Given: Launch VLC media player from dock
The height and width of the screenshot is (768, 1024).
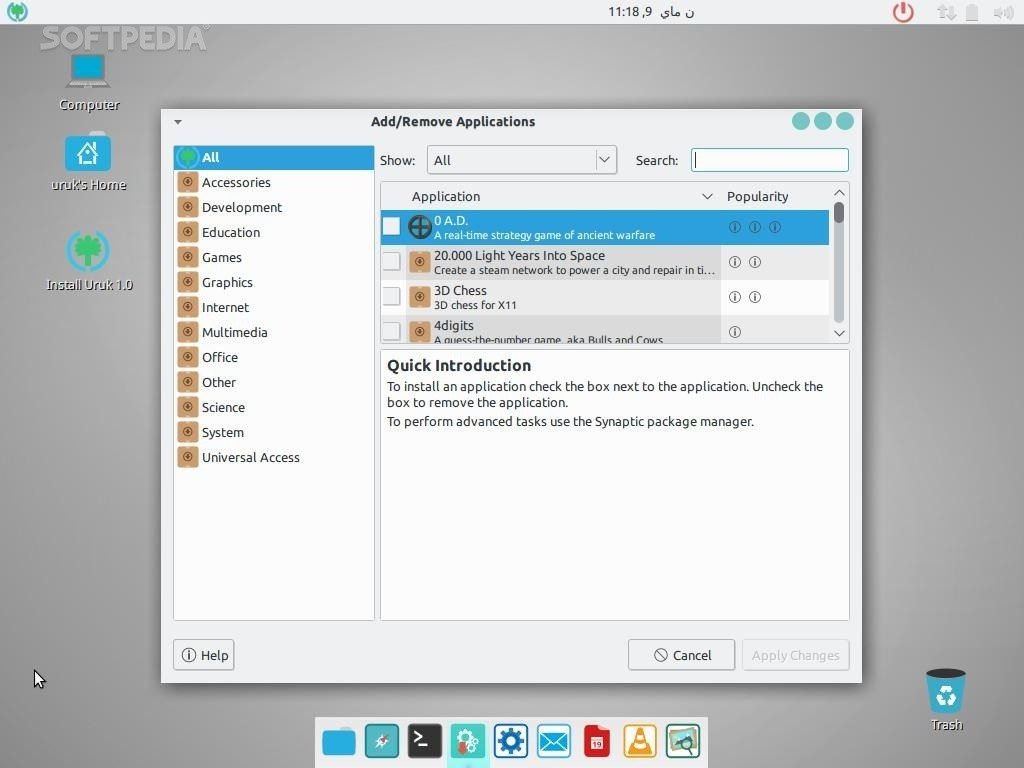Looking at the screenshot, I should click(640, 741).
